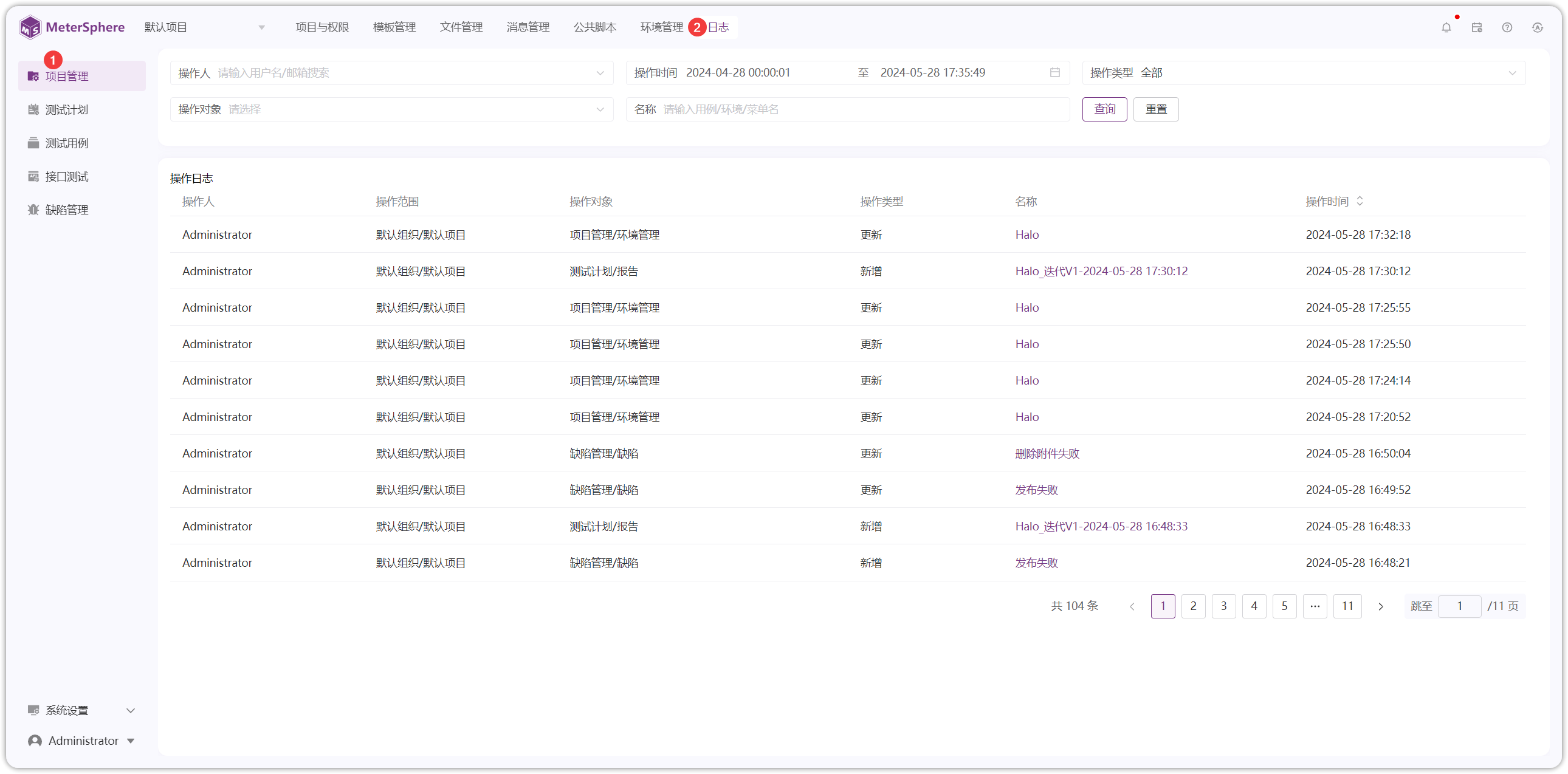The width and height of the screenshot is (1568, 774).
Task: Open 项目管理 in the sidebar
Action: tap(82, 76)
